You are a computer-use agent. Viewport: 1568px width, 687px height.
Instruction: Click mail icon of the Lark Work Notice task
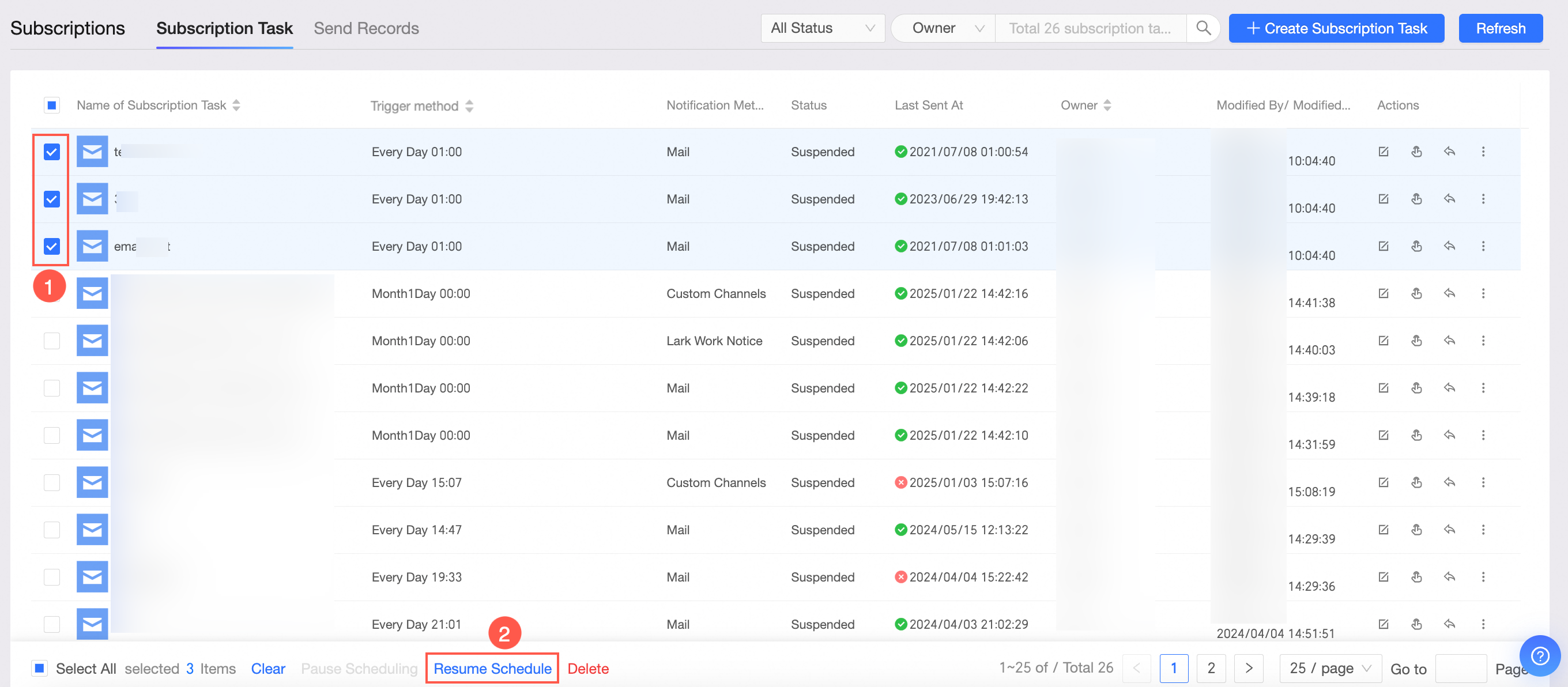point(92,340)
